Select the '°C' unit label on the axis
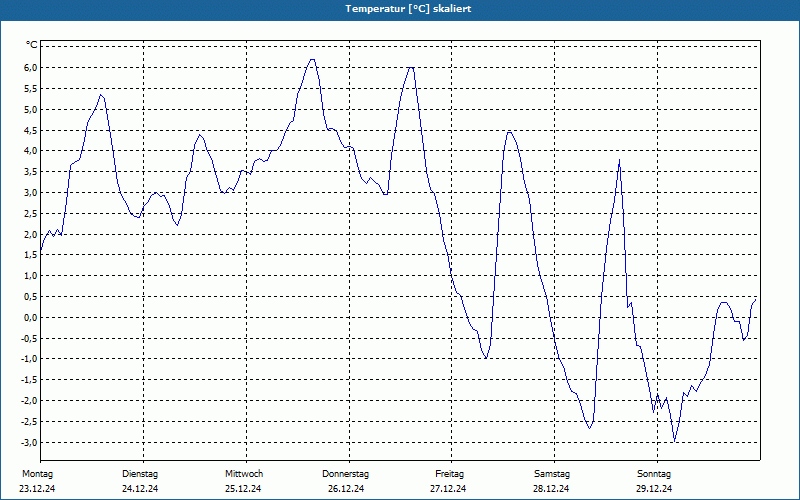 [x=32, y=45]
